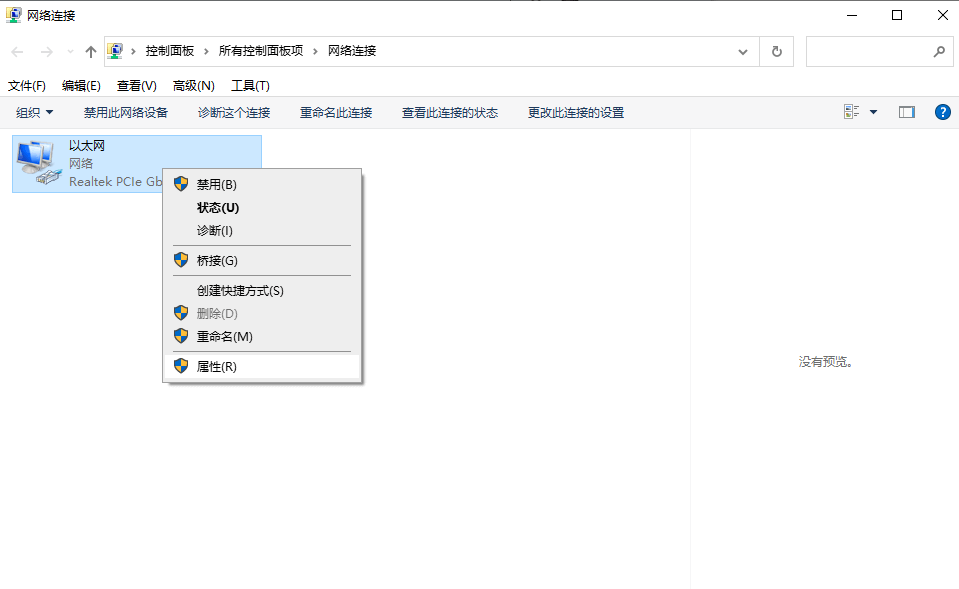Viewport: 959px width, 589px height.
Task: Toggle the preview pane icon
Action: tap(906, 111)
